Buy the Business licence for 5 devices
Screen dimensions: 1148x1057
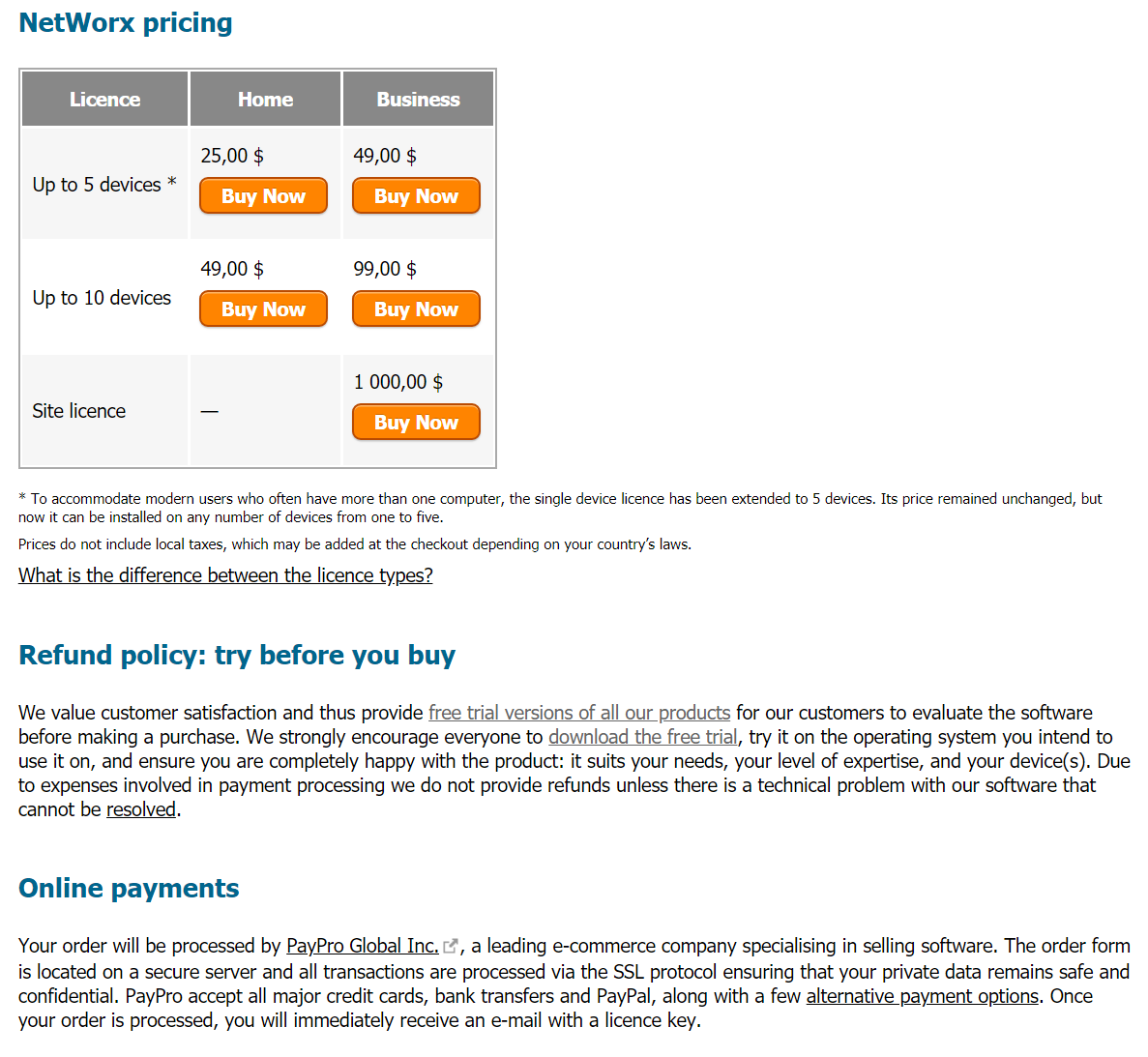416,196
